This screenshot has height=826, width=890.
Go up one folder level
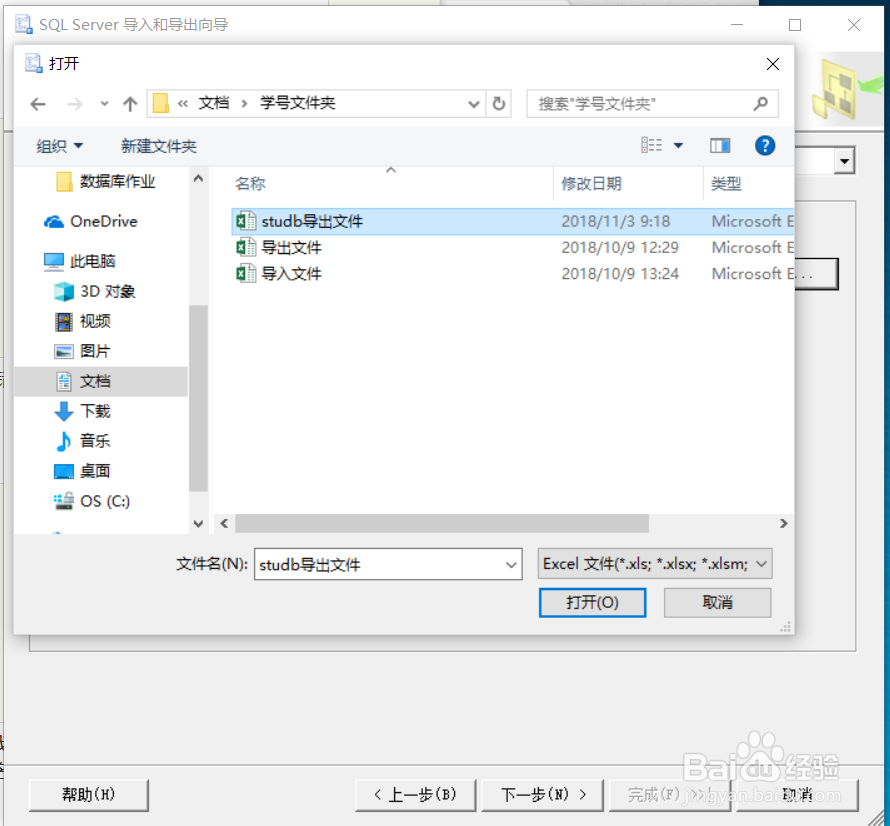130,104
